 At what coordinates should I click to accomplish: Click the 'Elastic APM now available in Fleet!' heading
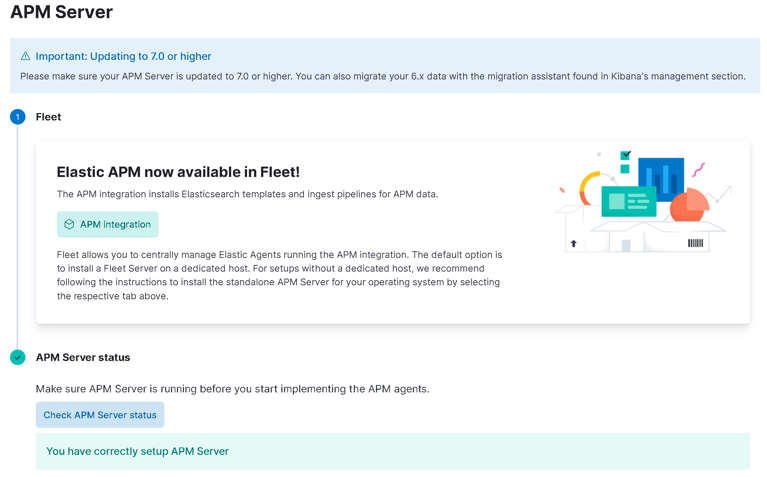pos(178,172)
